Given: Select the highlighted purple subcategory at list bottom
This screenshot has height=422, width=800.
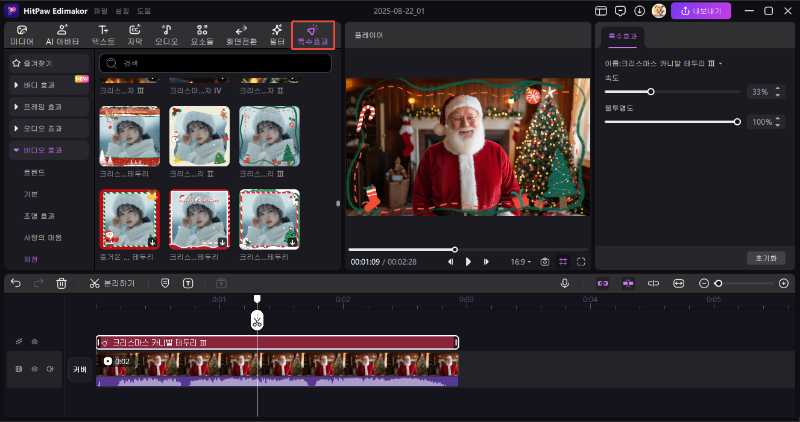Looking at the screenshot, I should click(x=31, y=259).
